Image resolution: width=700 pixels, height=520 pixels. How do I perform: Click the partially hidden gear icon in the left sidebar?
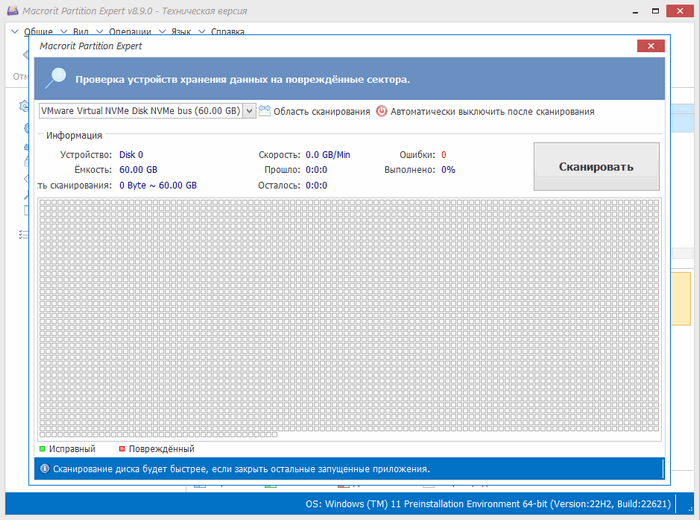point(24,106)
